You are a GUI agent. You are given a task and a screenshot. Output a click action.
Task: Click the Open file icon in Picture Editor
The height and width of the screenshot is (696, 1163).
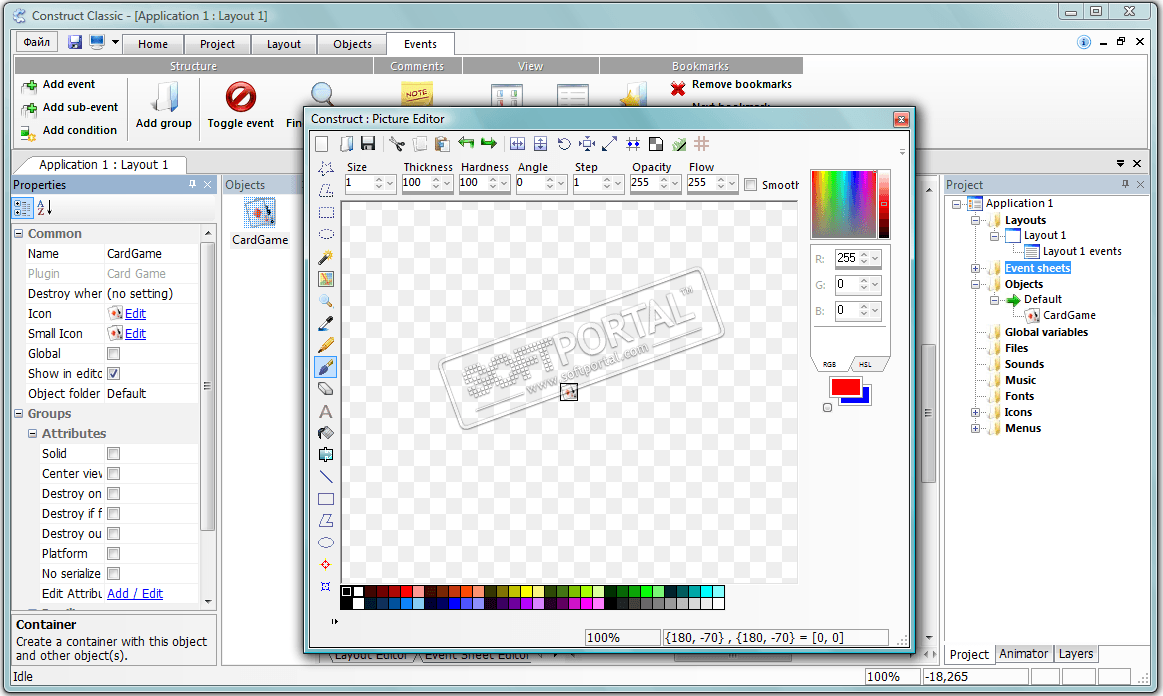[x=346, y=144]
